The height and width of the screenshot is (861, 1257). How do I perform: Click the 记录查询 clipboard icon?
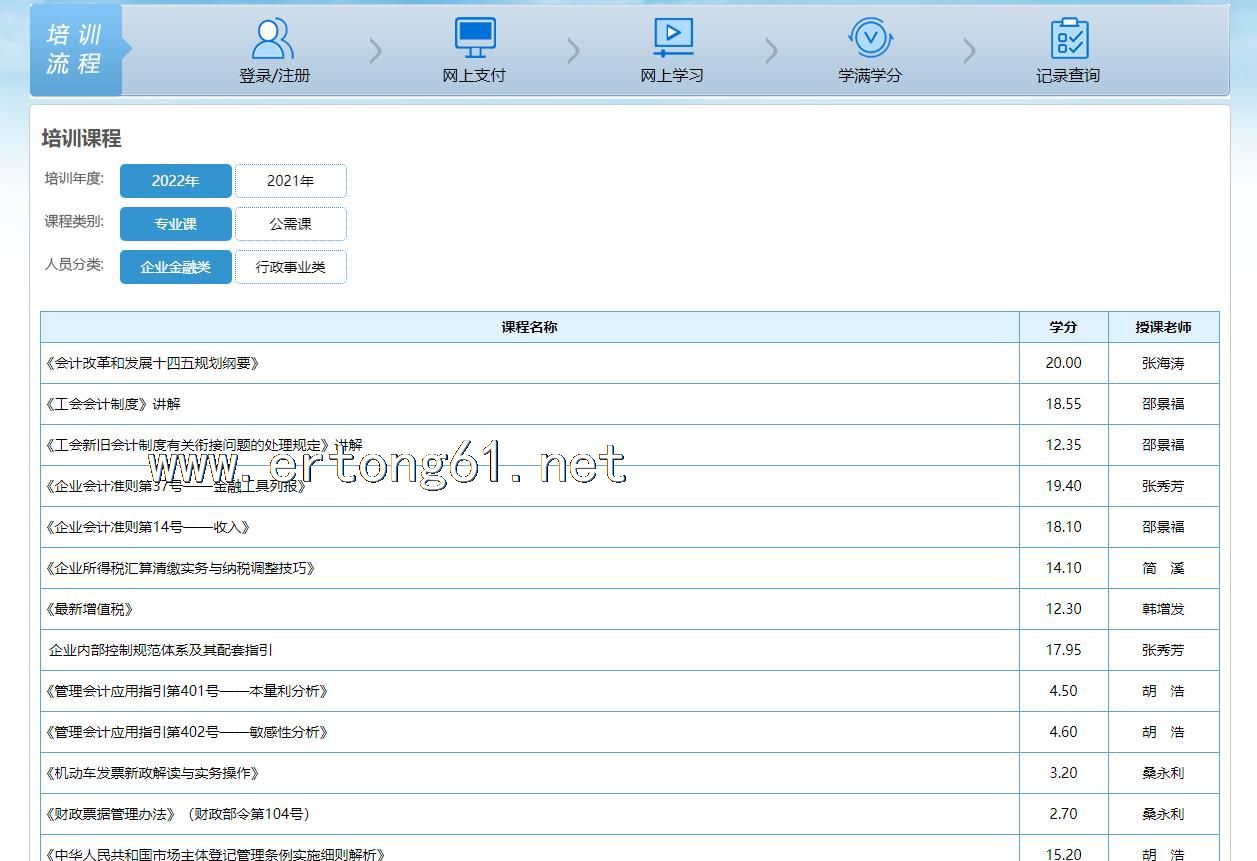(1069, 39)
